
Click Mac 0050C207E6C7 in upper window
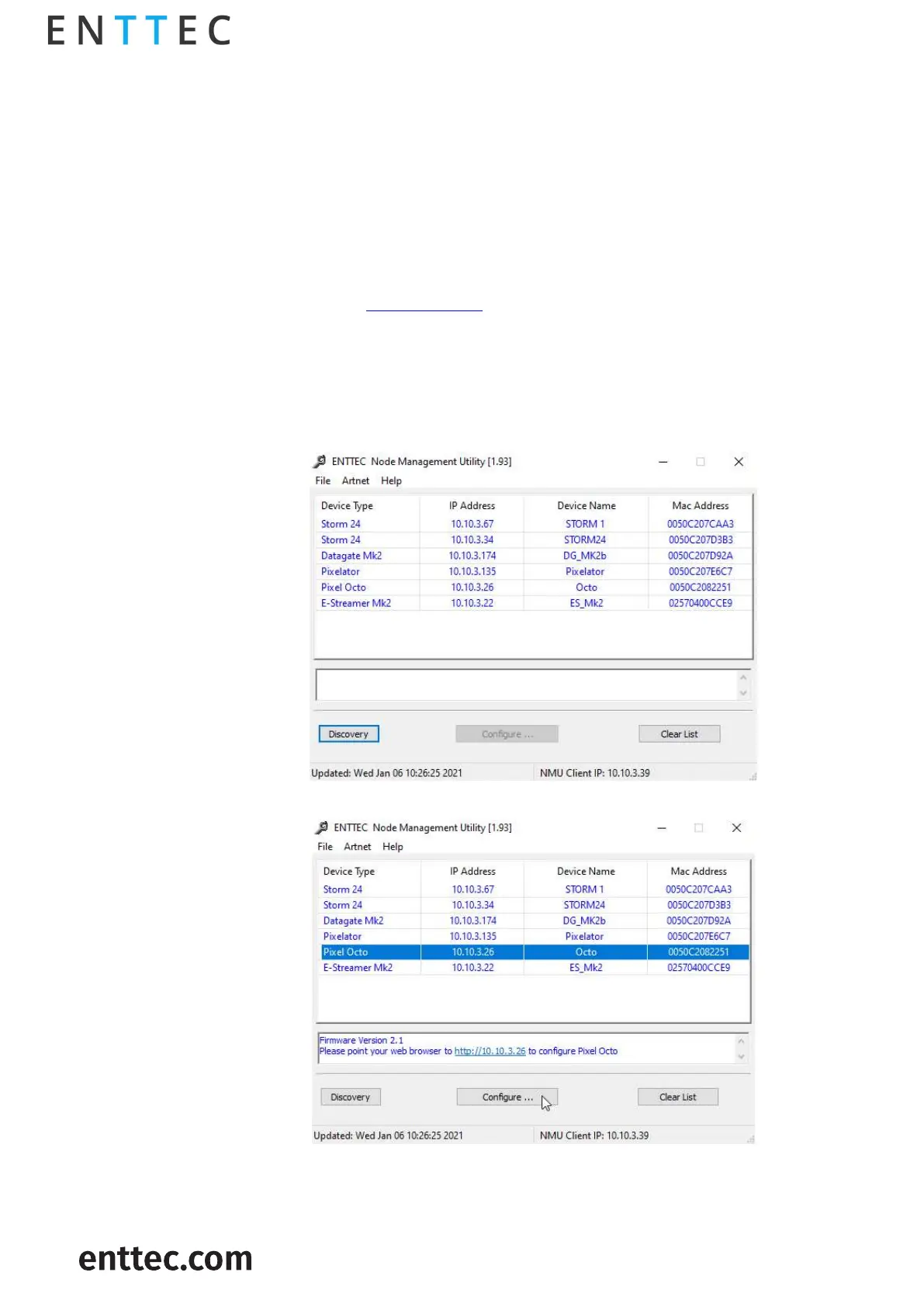tap(700, 572)
